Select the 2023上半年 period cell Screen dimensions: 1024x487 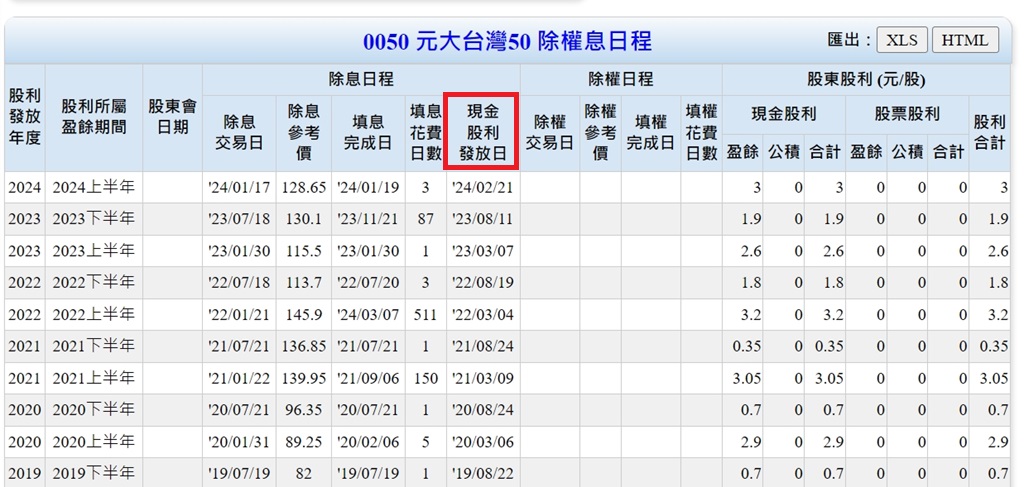click(x=94, y=251)
